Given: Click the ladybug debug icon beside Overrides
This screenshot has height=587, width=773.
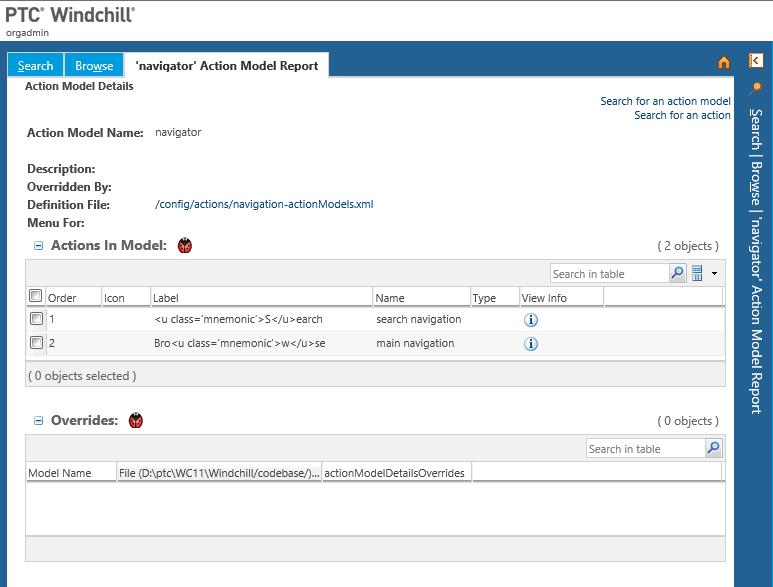Looking at the screenshot, I should pos(136,420).
